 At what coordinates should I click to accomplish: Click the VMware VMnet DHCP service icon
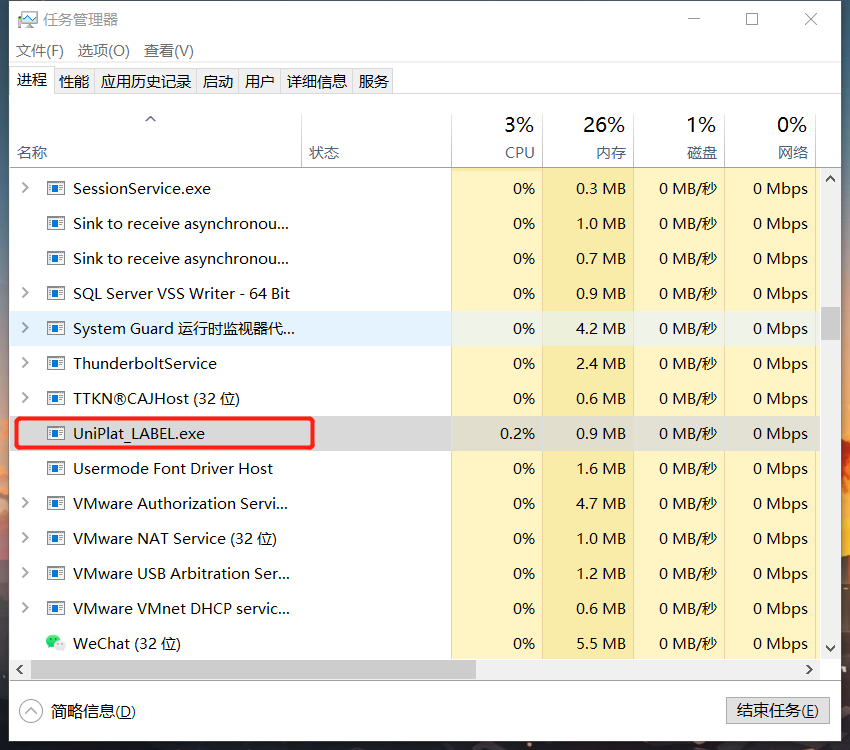[56, 608]
